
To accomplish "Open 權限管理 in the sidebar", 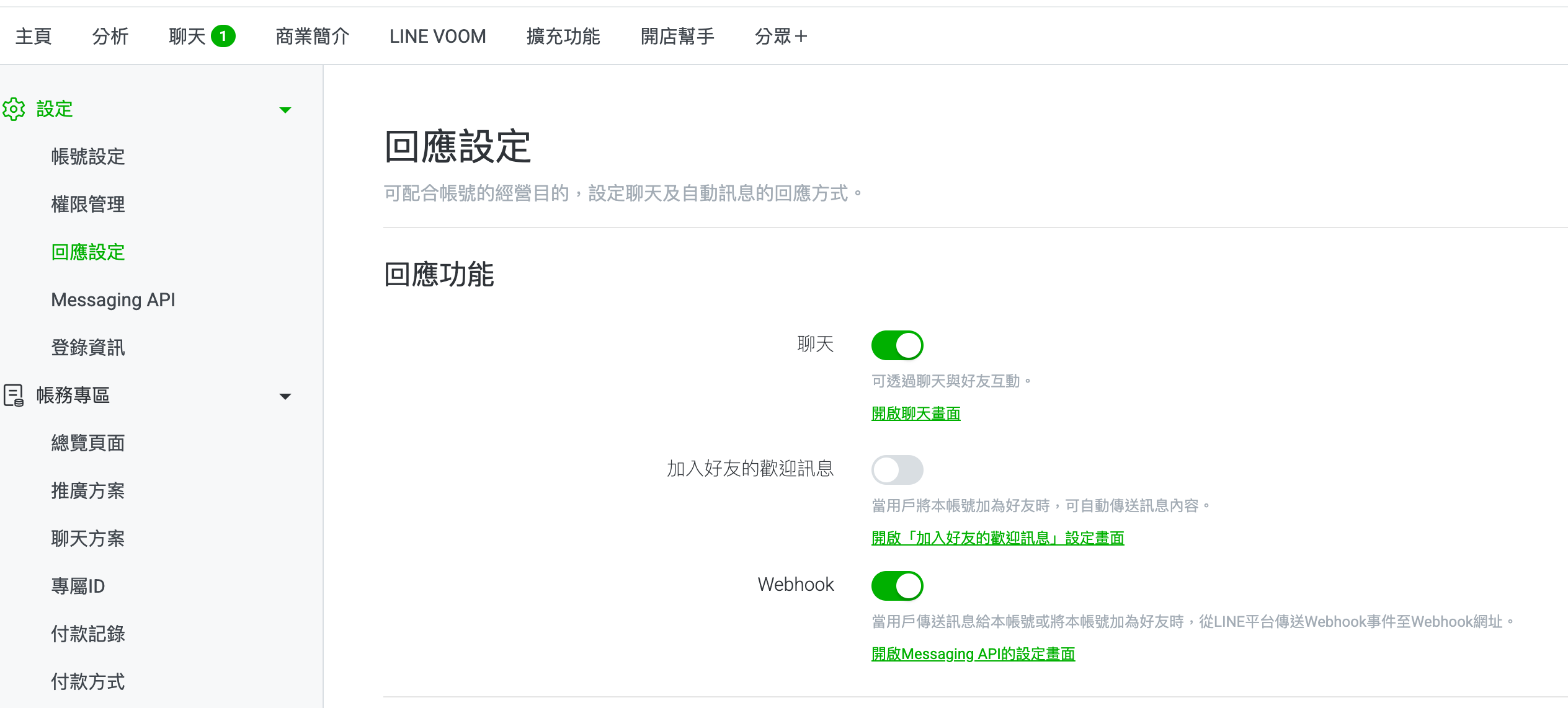I will tap(88, 205).
